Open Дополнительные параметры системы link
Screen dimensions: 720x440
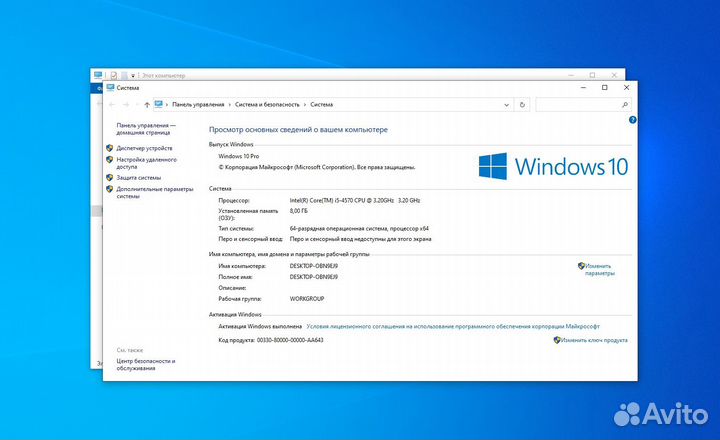click(x=154, y=192)
